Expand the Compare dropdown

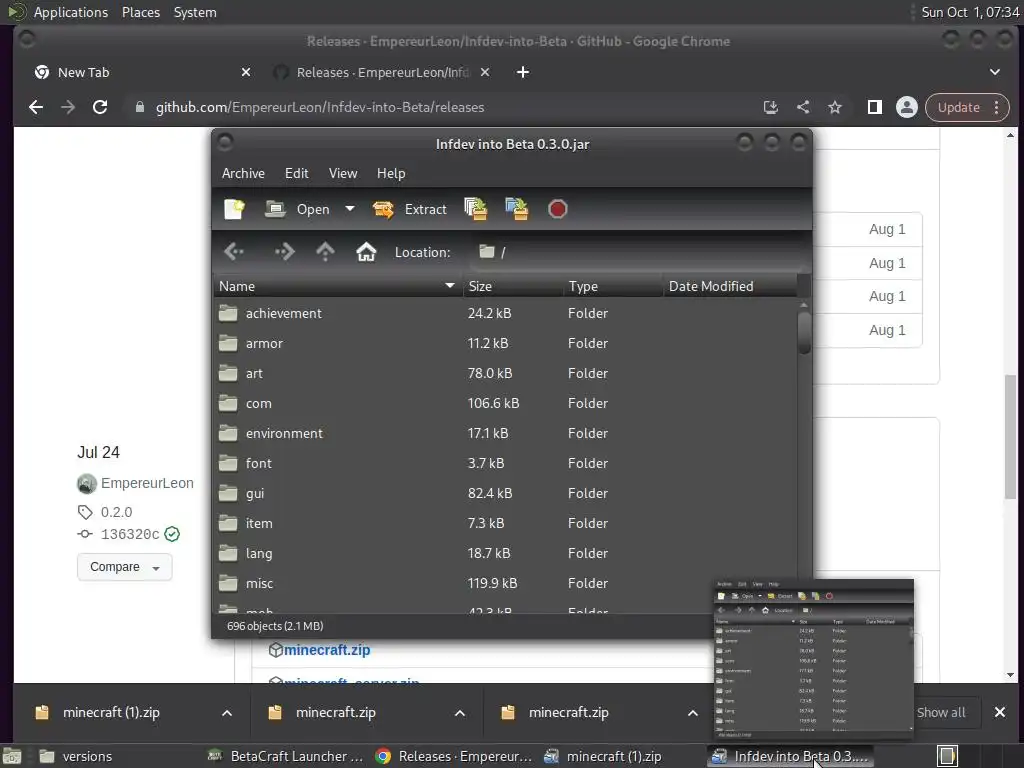(125, 567)
